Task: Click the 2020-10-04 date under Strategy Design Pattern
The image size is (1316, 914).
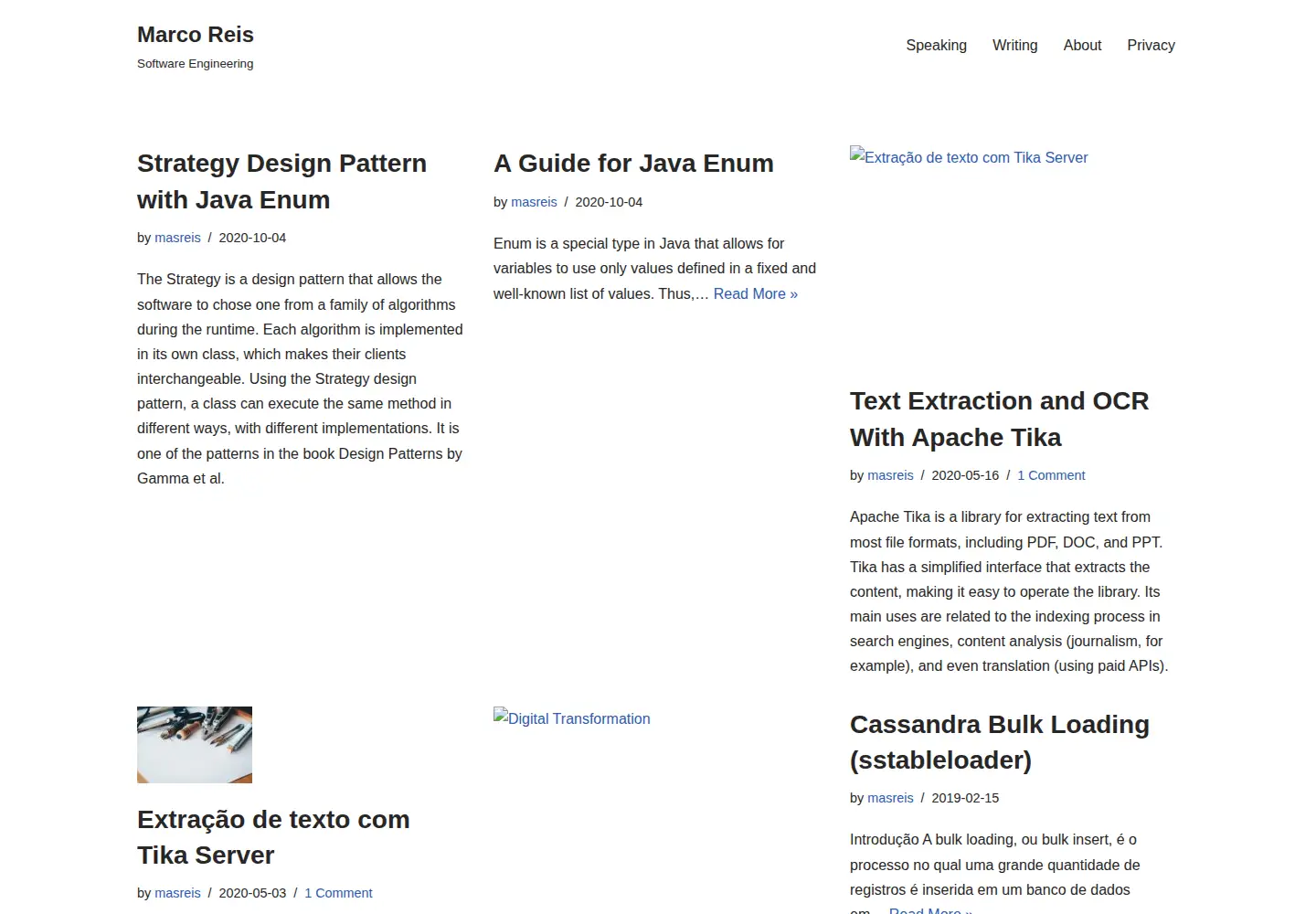Action: click(x=252, y=238)
